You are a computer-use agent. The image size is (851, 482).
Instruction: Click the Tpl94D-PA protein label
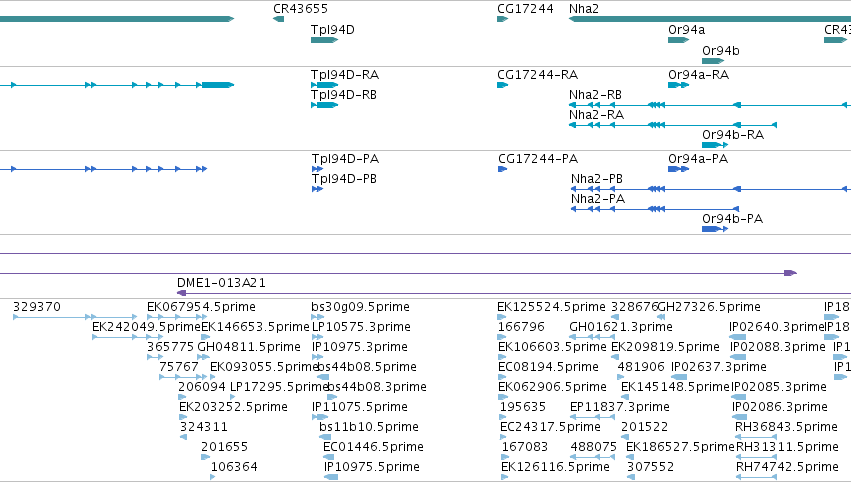pos(345,159)
